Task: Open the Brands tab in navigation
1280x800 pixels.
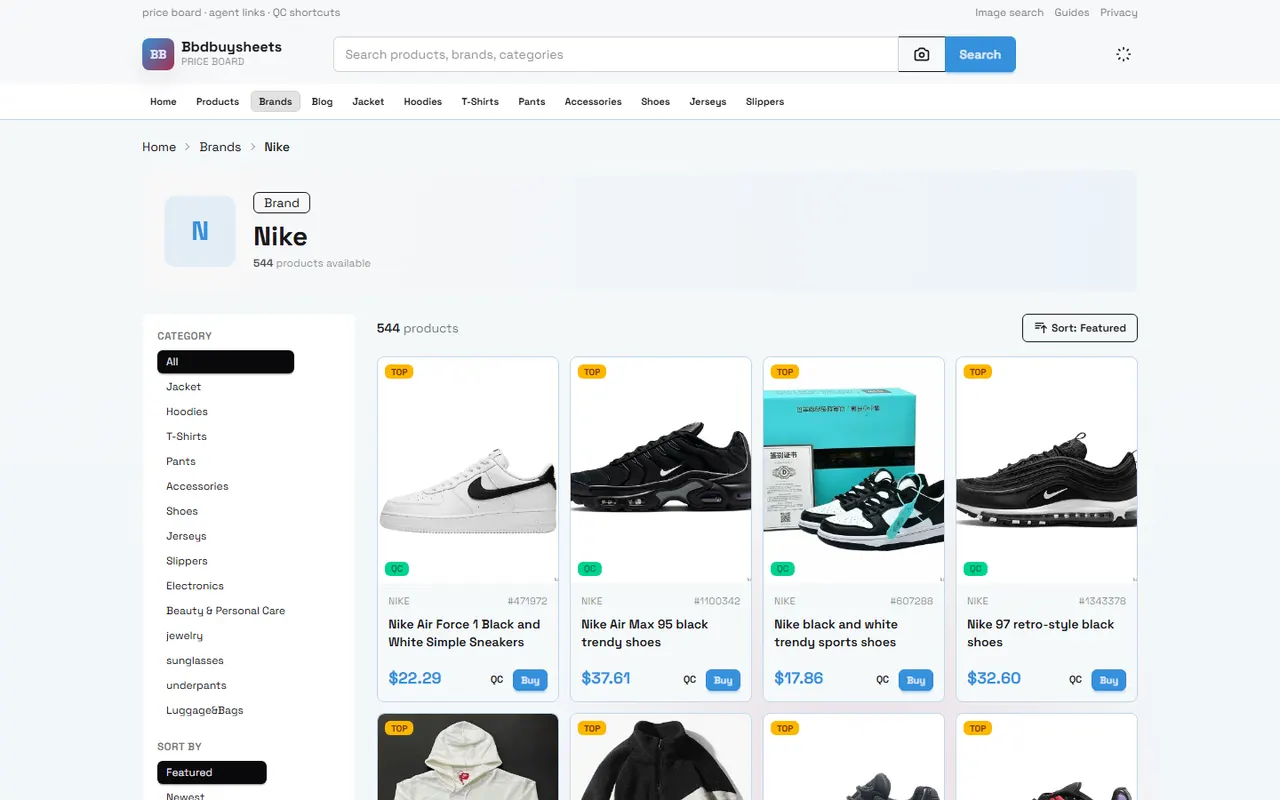Action: coord(275,101)
